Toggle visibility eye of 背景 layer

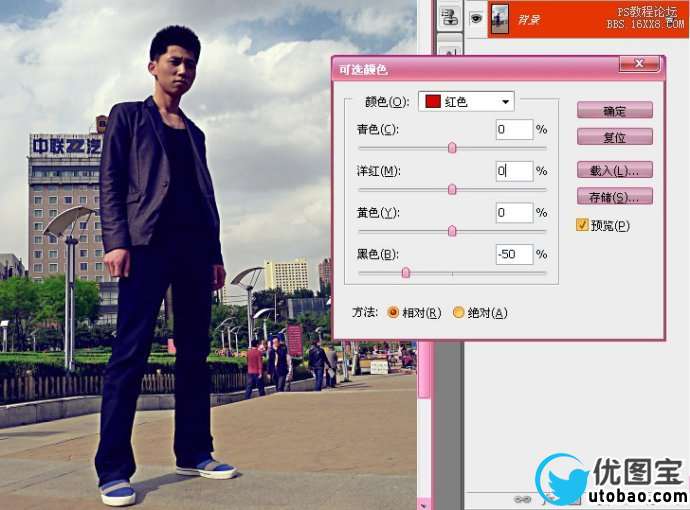pos(476,18)
